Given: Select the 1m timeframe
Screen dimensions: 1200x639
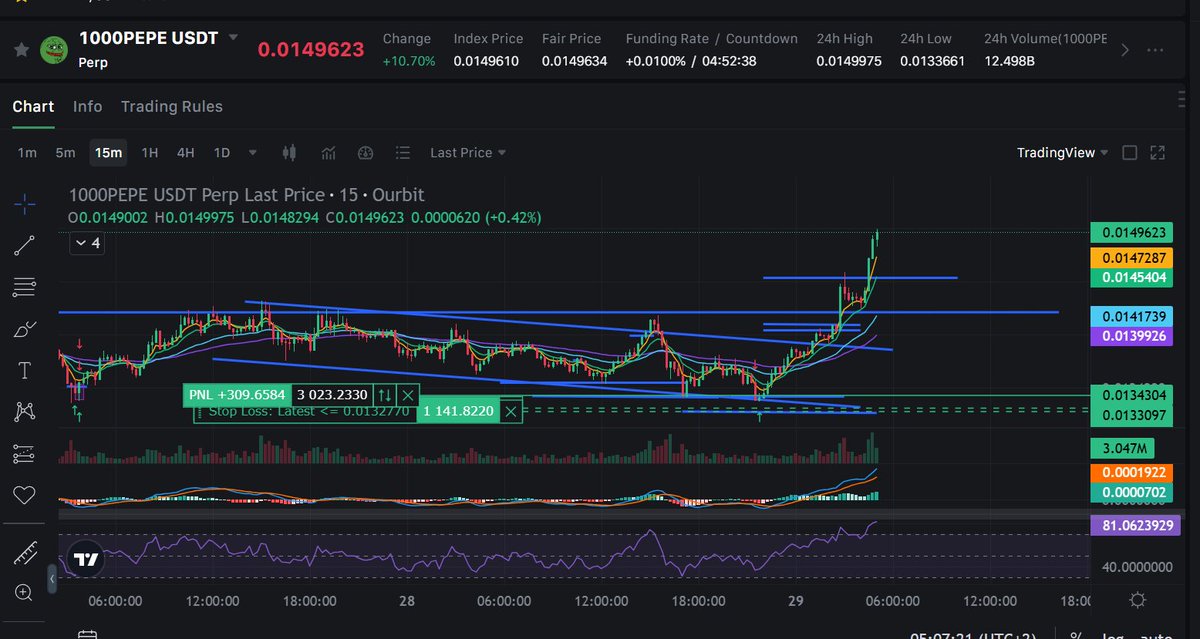Looking at the screenshot, I should tap(27, 153).
